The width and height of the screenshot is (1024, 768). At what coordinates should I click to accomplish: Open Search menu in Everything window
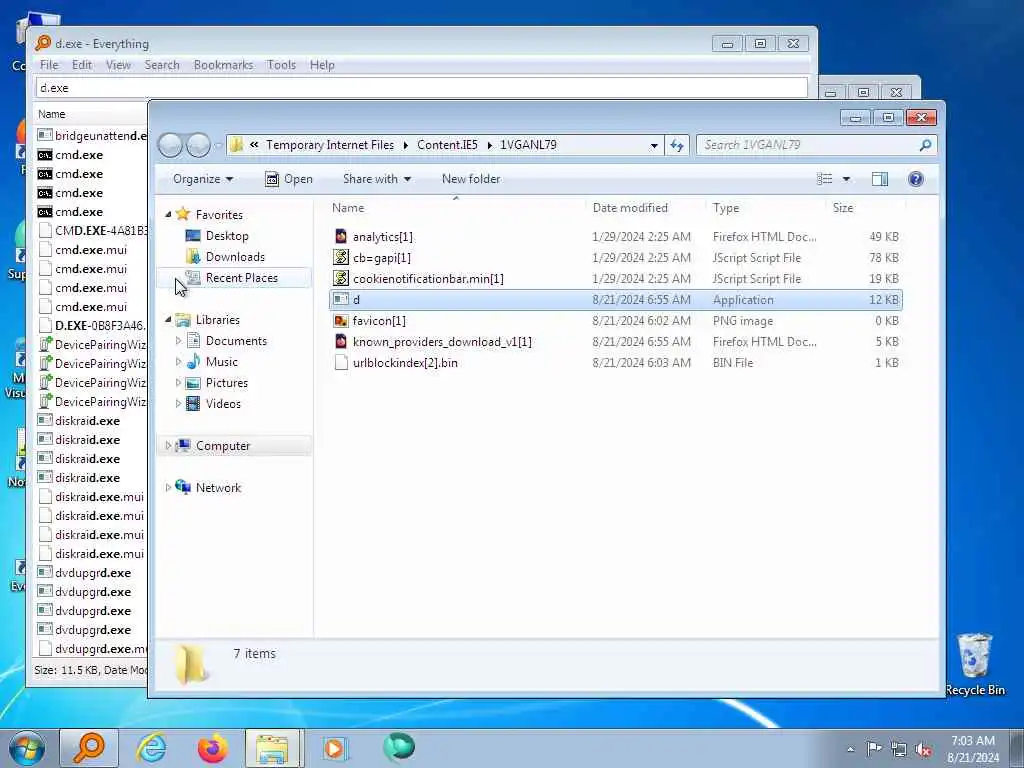(x=162, y=65)
